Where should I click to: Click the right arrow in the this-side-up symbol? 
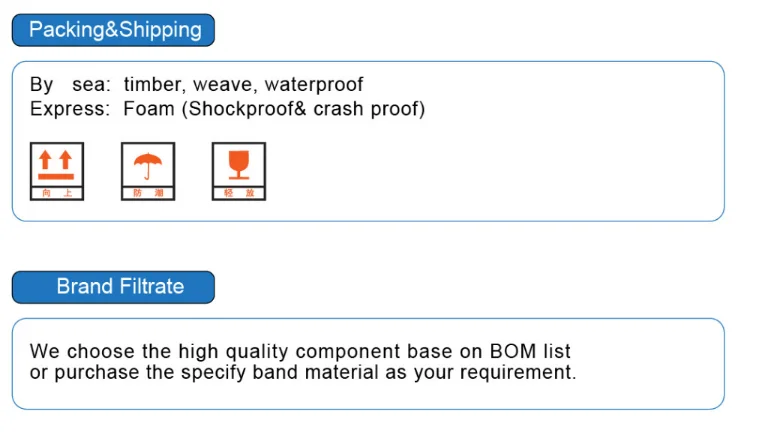(x=67, y=161)
